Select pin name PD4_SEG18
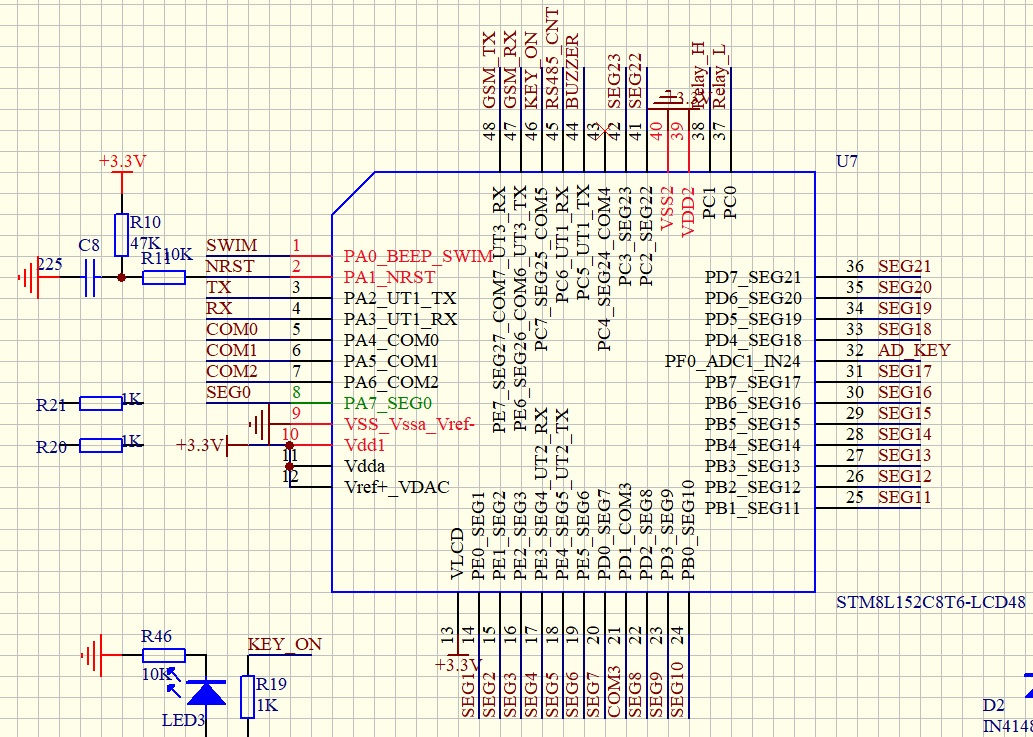 click(x=754, y=341)
